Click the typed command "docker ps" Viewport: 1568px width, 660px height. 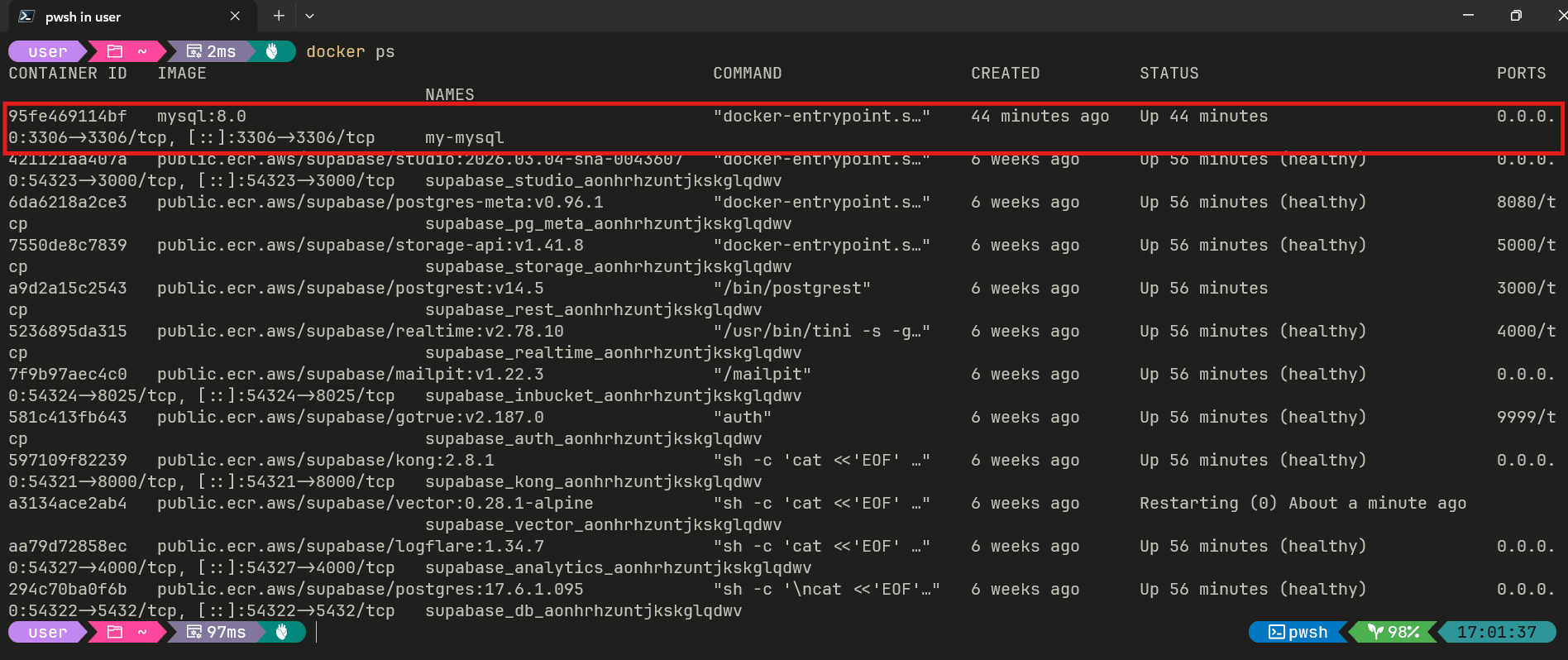351,51
